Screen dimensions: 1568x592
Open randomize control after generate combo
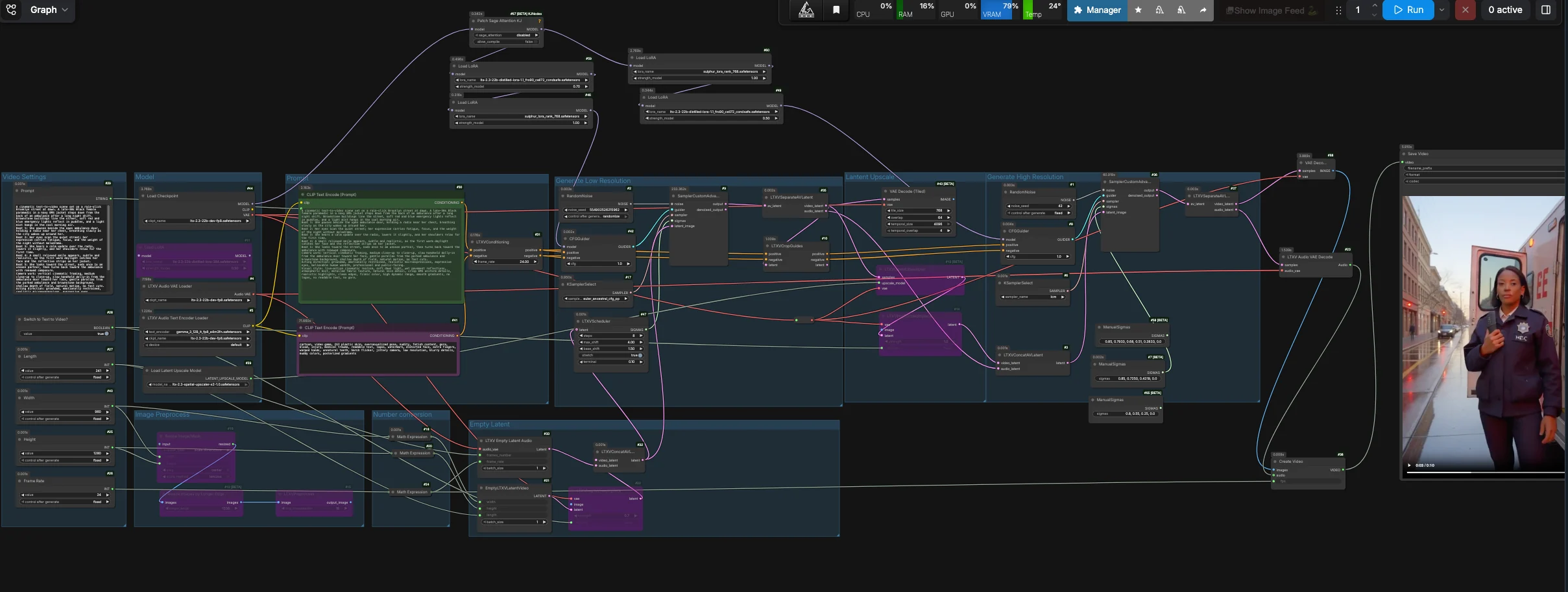[x=596, y=216]
